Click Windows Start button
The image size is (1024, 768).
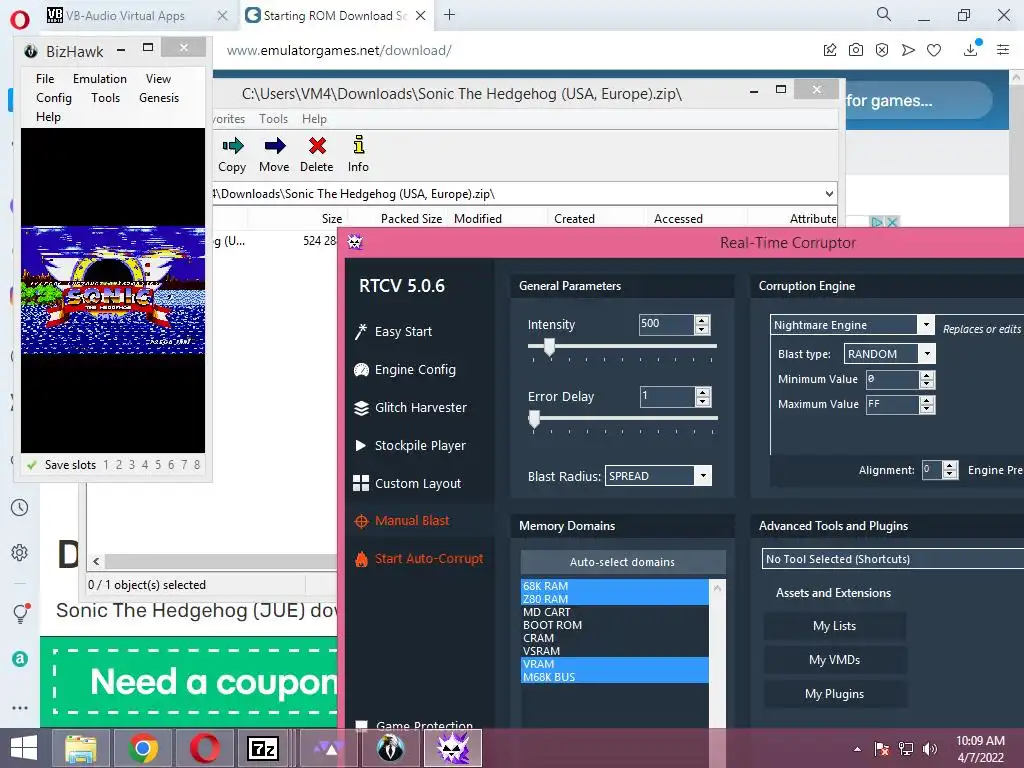coord(24,748)
